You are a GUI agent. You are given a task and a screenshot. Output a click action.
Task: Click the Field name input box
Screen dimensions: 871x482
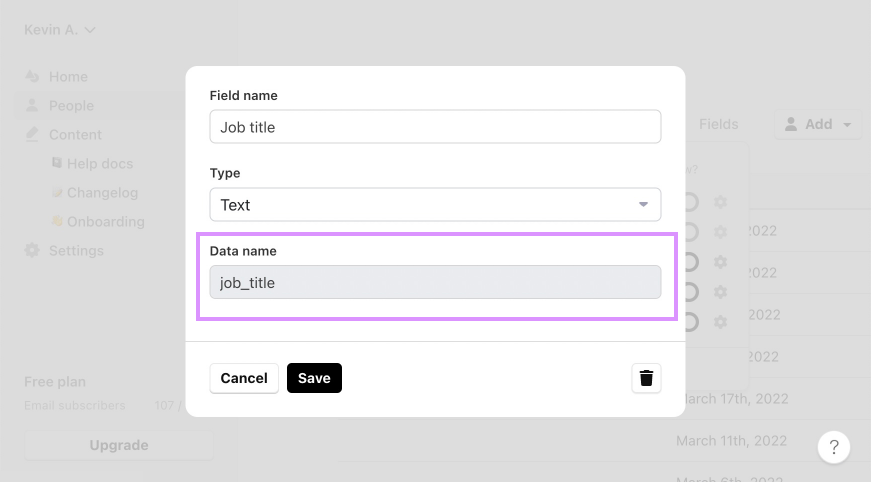click(435, 127)
